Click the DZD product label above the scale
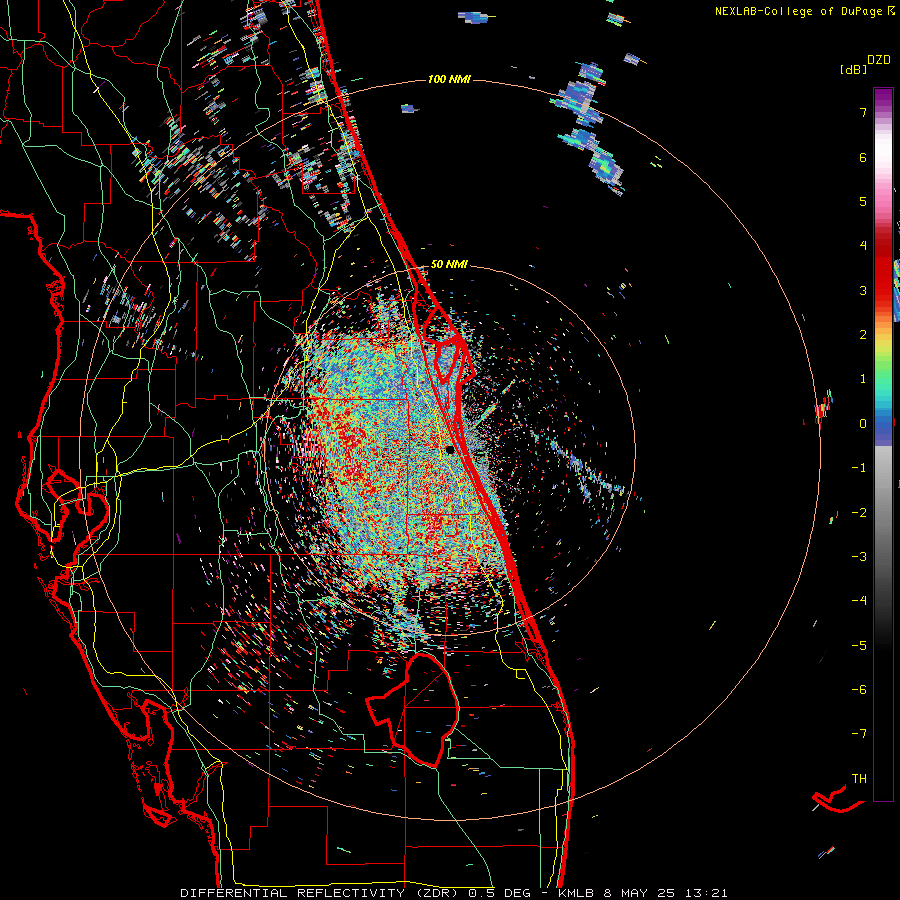Image resolution: width=900 pixels, height=900 pixels. coord(879,60)
